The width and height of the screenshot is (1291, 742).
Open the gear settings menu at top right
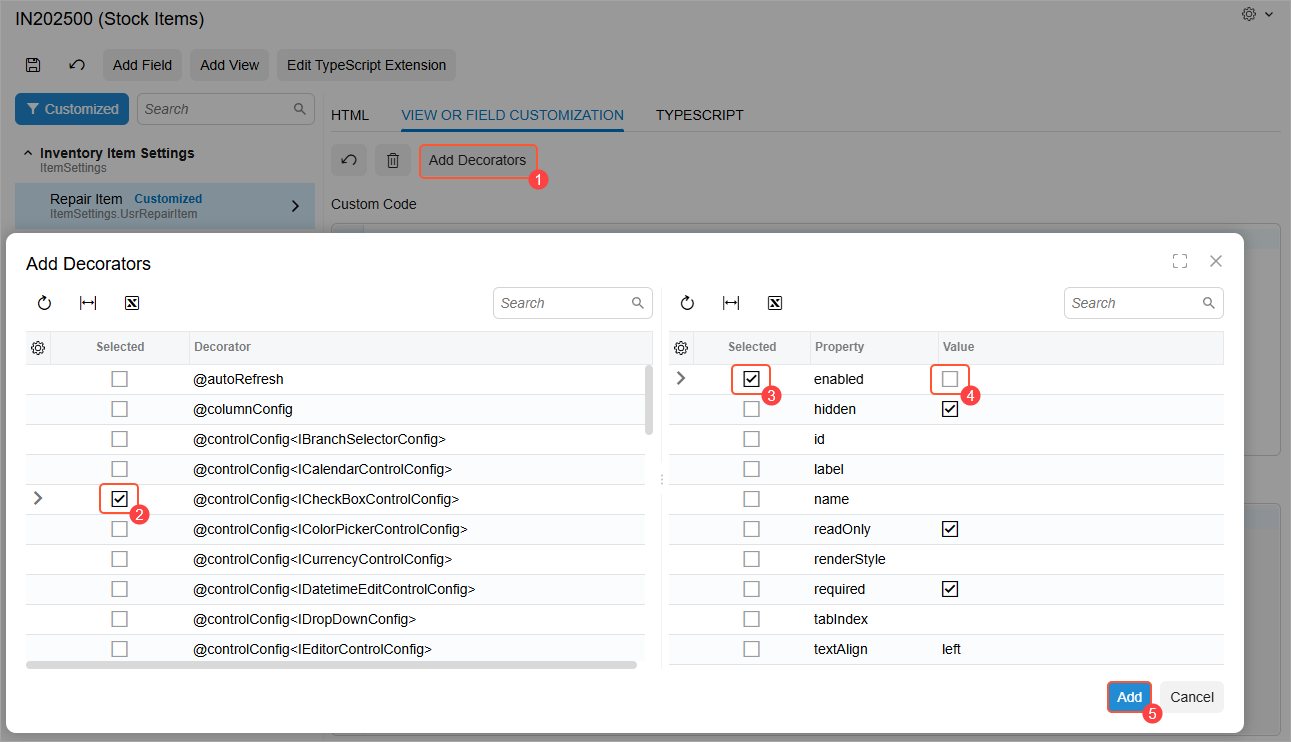tap(1249, 14)
